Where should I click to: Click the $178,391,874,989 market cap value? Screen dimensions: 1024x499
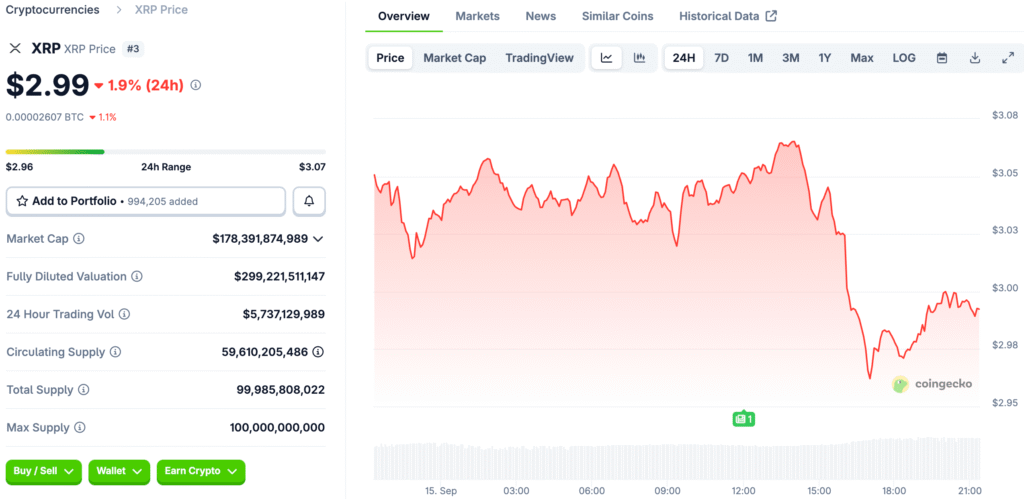pos(260,239)
